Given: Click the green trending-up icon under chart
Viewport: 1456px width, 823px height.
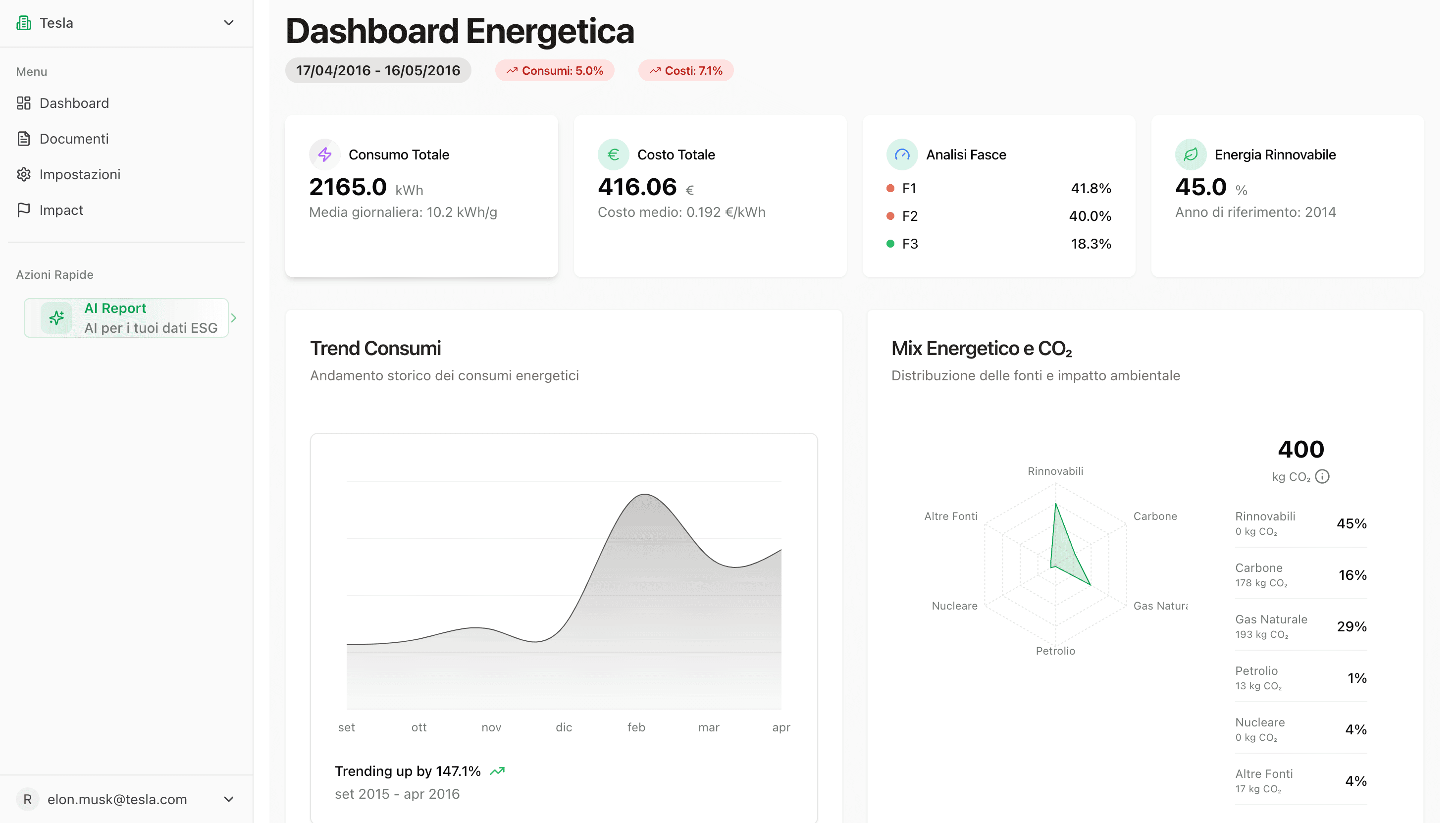Looking at the screenshot, I should [x=497, y=771].
